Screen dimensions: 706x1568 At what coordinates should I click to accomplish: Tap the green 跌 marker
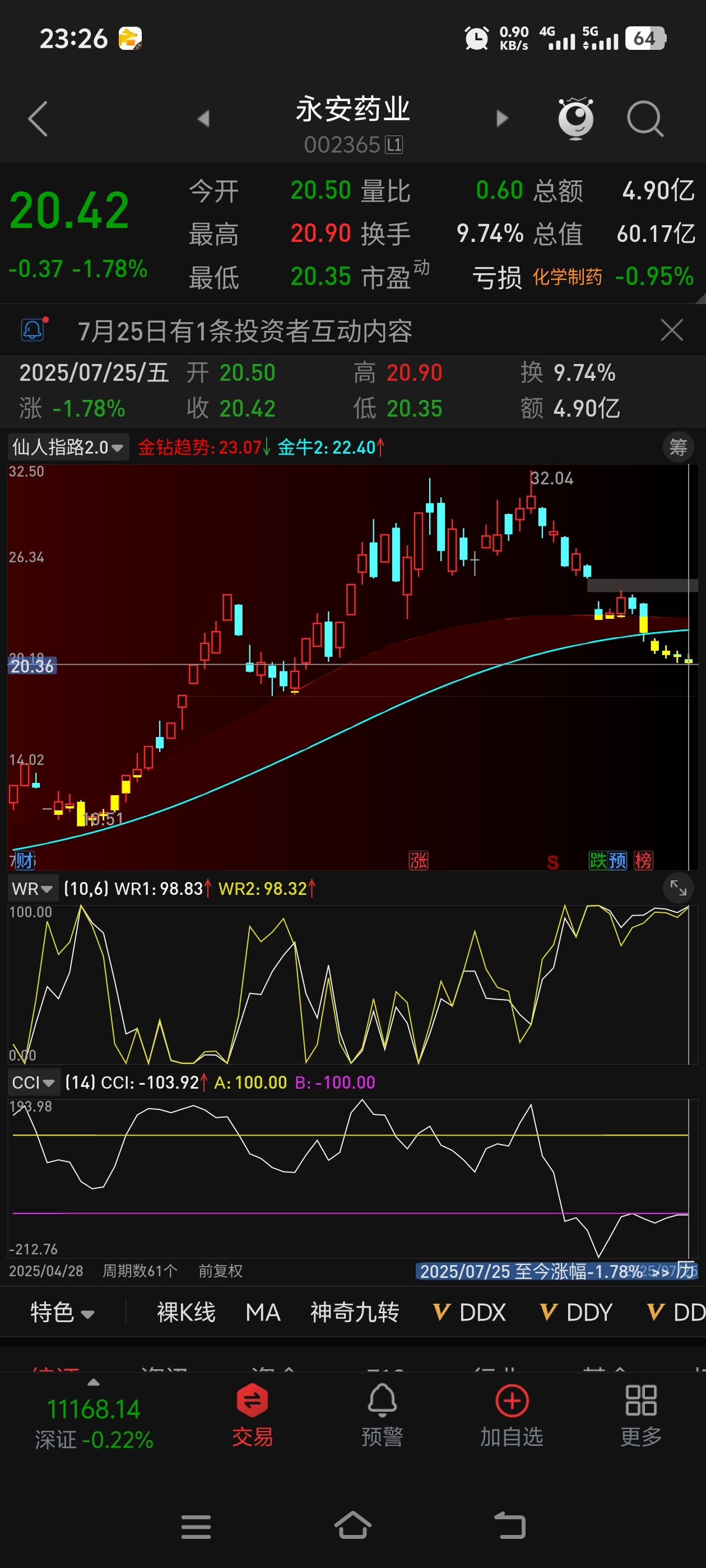(x=598, y=860)
